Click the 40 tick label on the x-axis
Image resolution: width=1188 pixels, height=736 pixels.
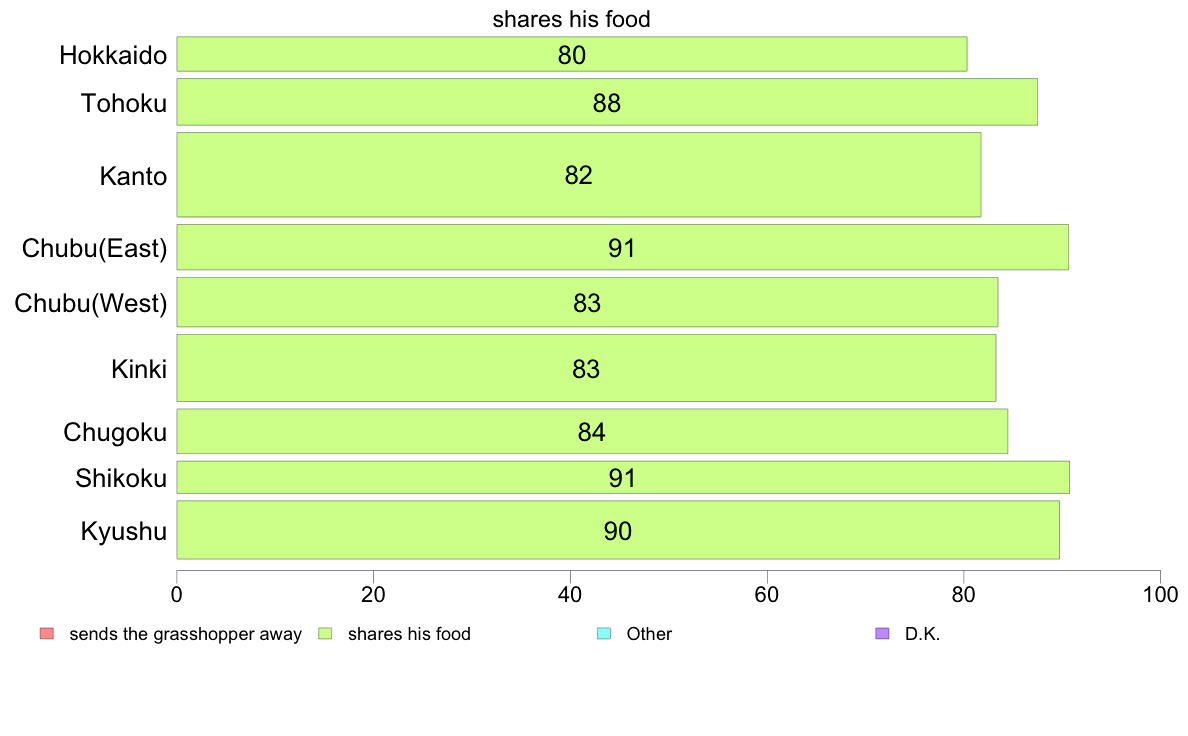(x=570, y=595)
